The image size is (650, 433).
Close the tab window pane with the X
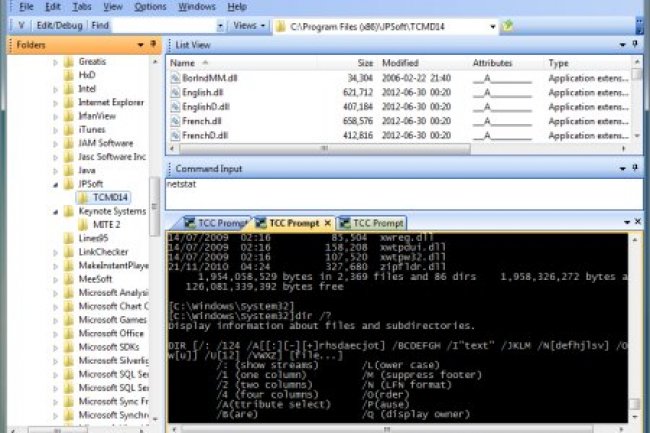(638, 222)
